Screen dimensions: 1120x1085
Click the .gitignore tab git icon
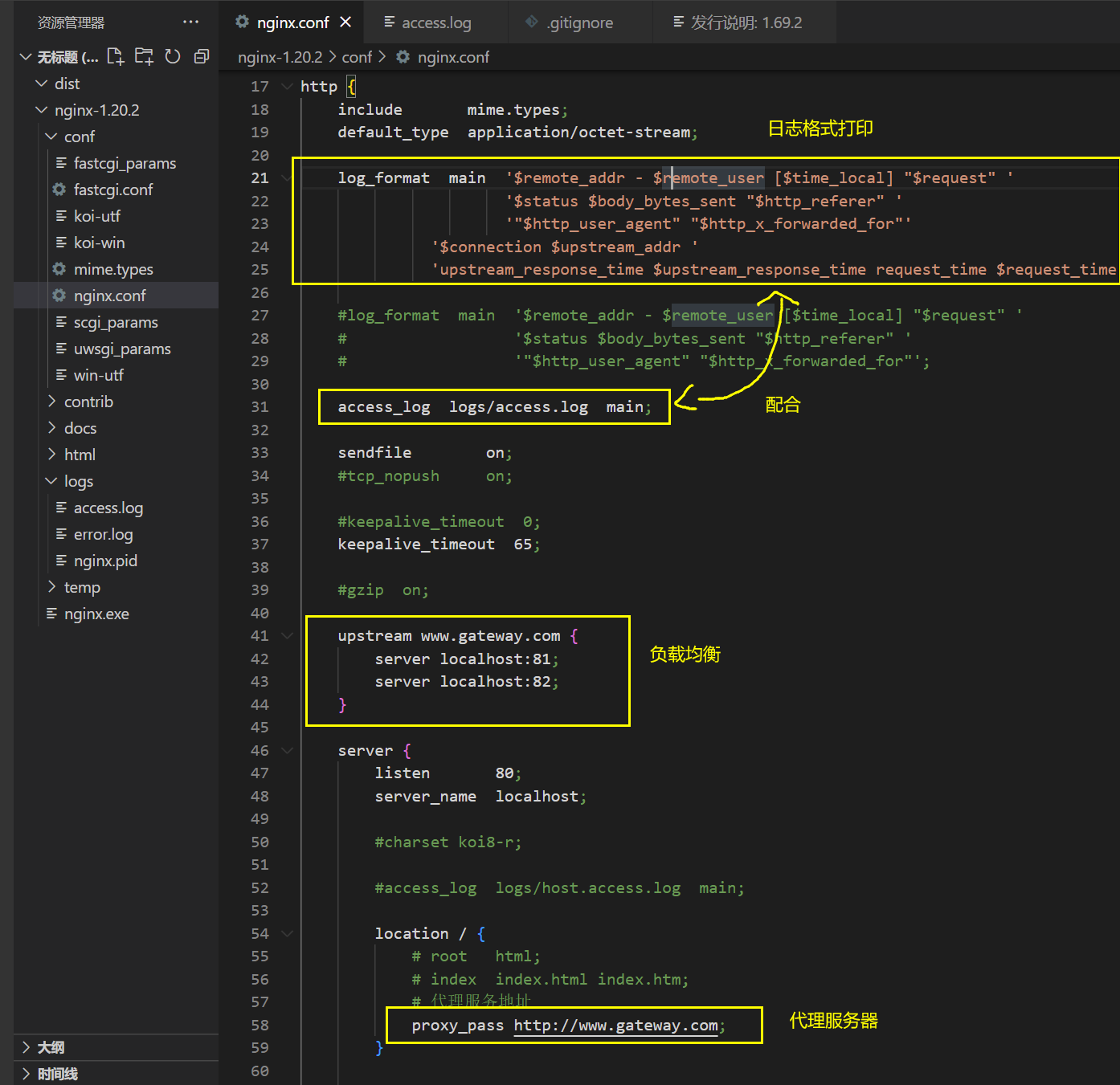[532, 22]
